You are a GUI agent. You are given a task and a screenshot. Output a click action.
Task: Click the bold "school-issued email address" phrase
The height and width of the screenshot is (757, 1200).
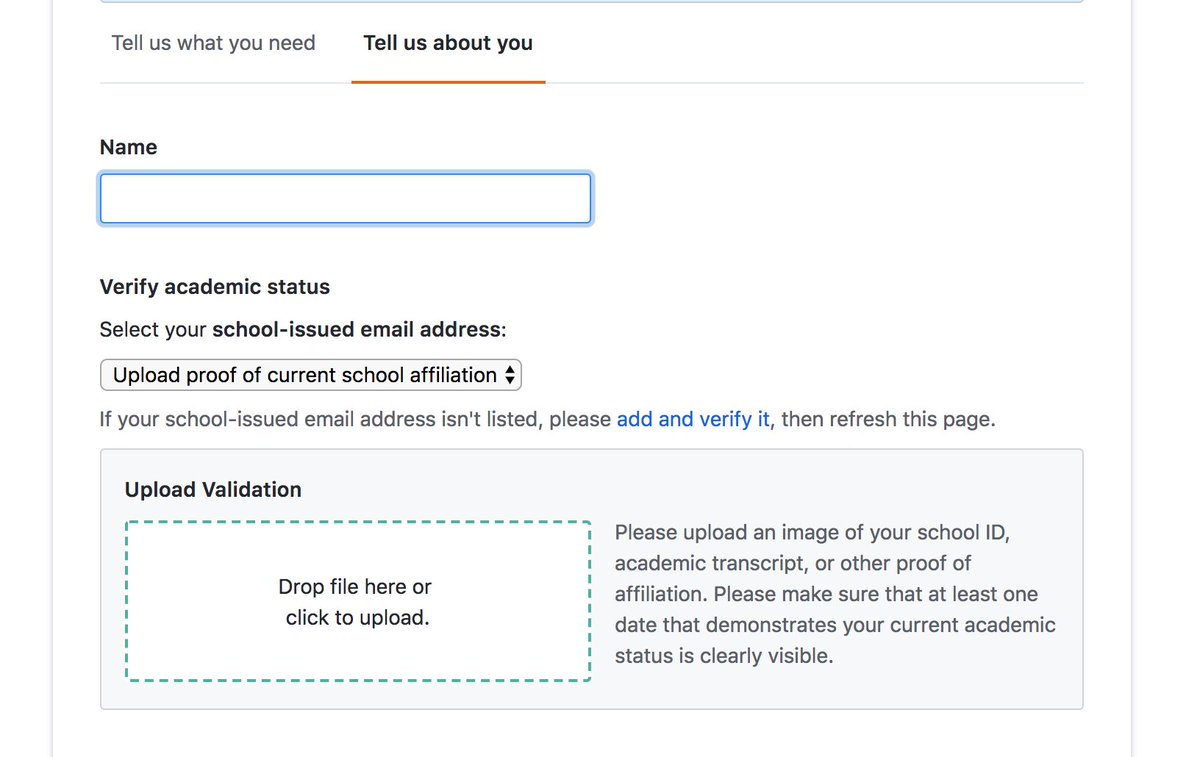[356, 330]
